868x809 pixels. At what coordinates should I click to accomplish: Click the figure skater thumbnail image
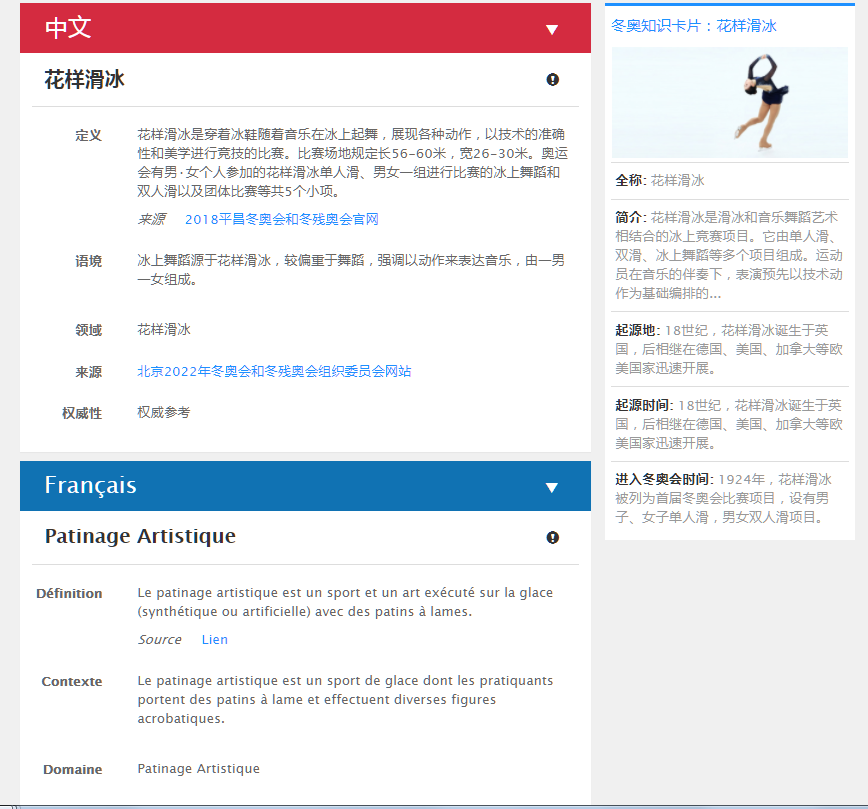click(729, 101)
